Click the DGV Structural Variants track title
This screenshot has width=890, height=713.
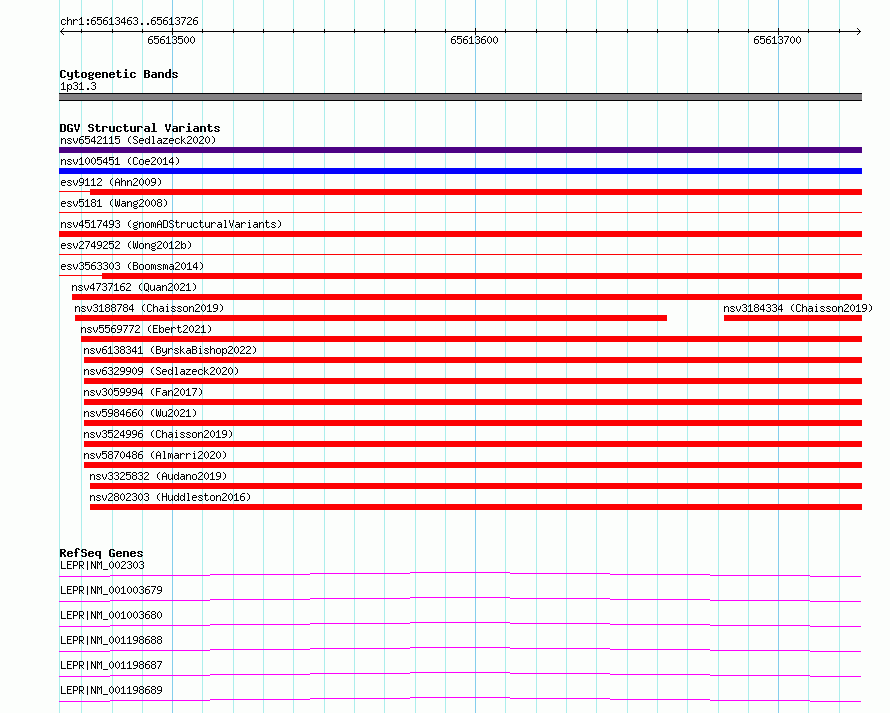[x=140, y=128]
